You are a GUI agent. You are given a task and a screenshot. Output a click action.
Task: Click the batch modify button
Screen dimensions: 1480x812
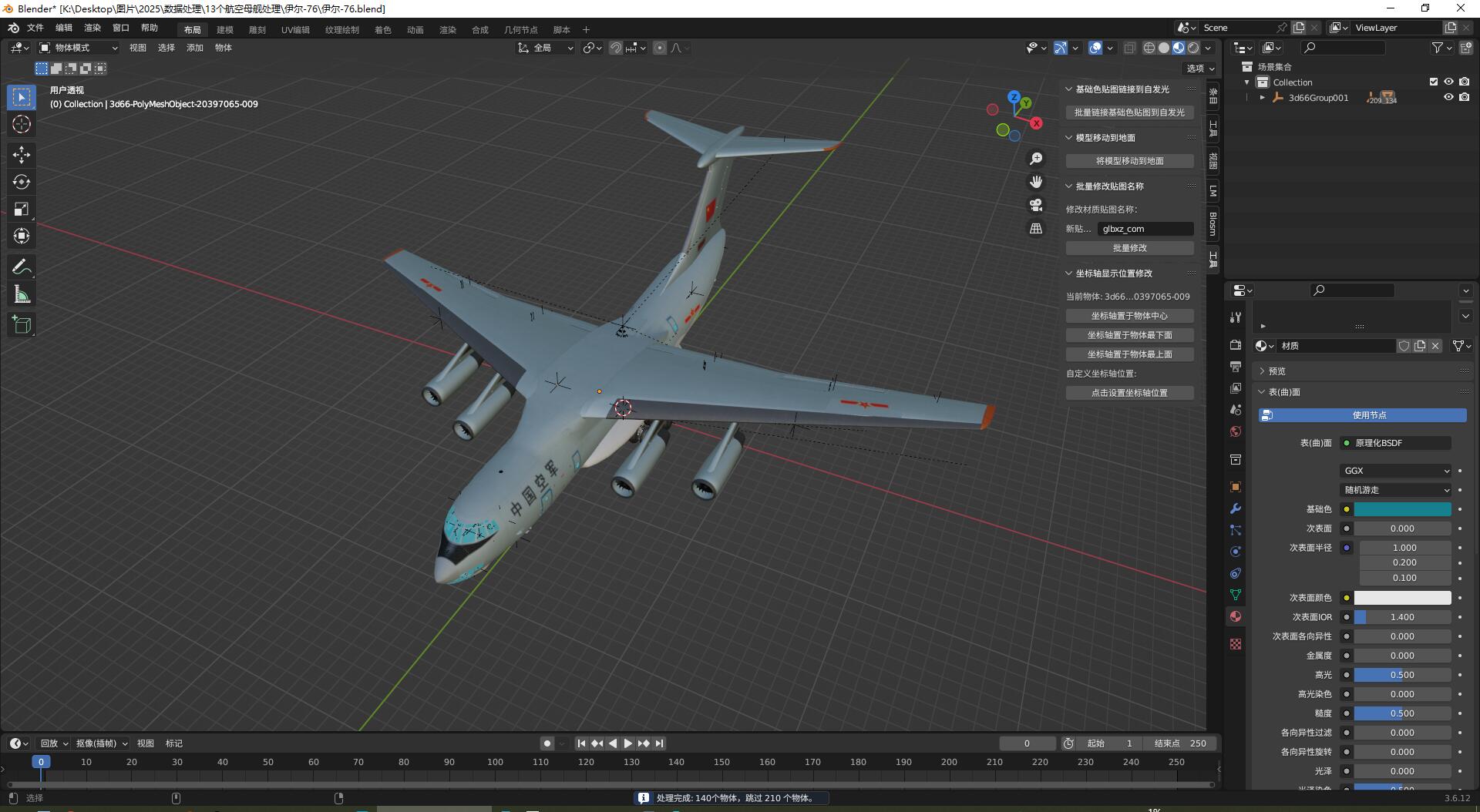1130,248
